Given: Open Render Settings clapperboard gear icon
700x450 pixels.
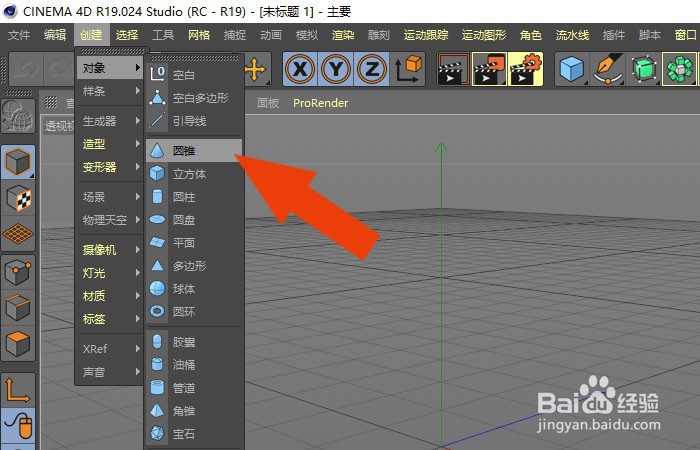Looking at the screenshot, I should pos(525,69).
